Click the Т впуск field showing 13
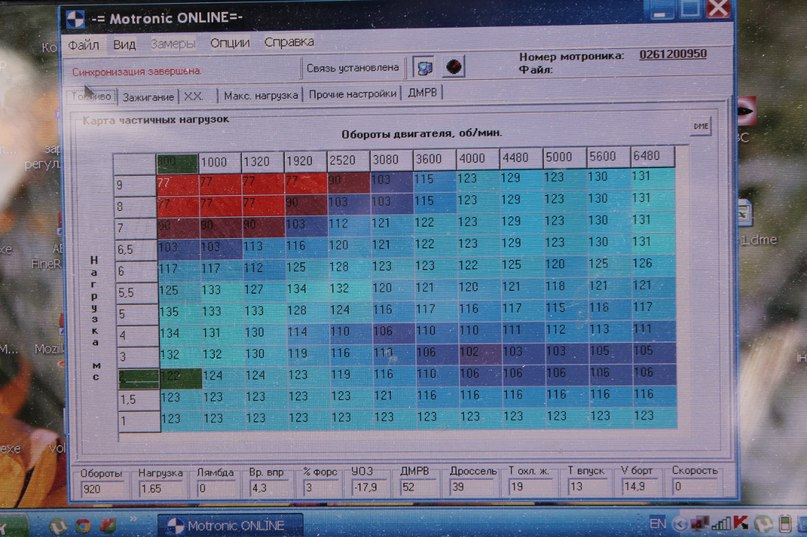 point(587,486)
